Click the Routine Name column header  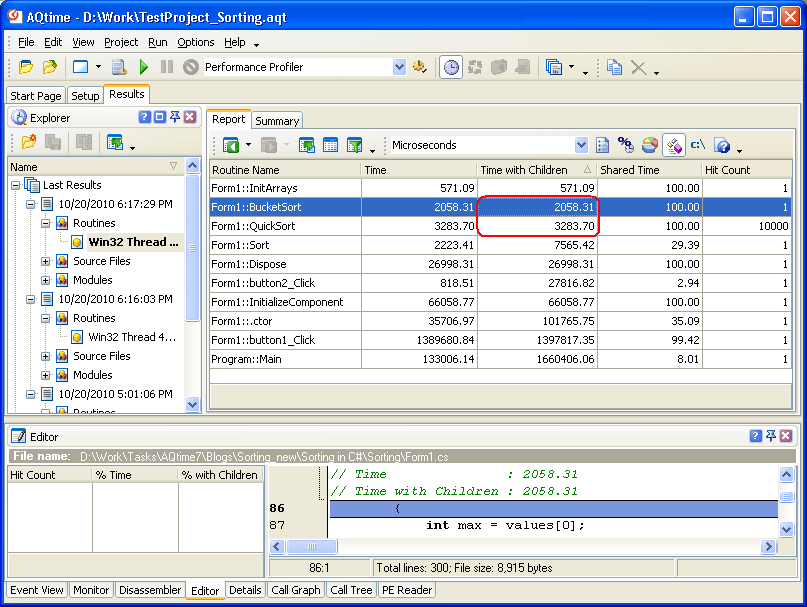pos(285,170)
